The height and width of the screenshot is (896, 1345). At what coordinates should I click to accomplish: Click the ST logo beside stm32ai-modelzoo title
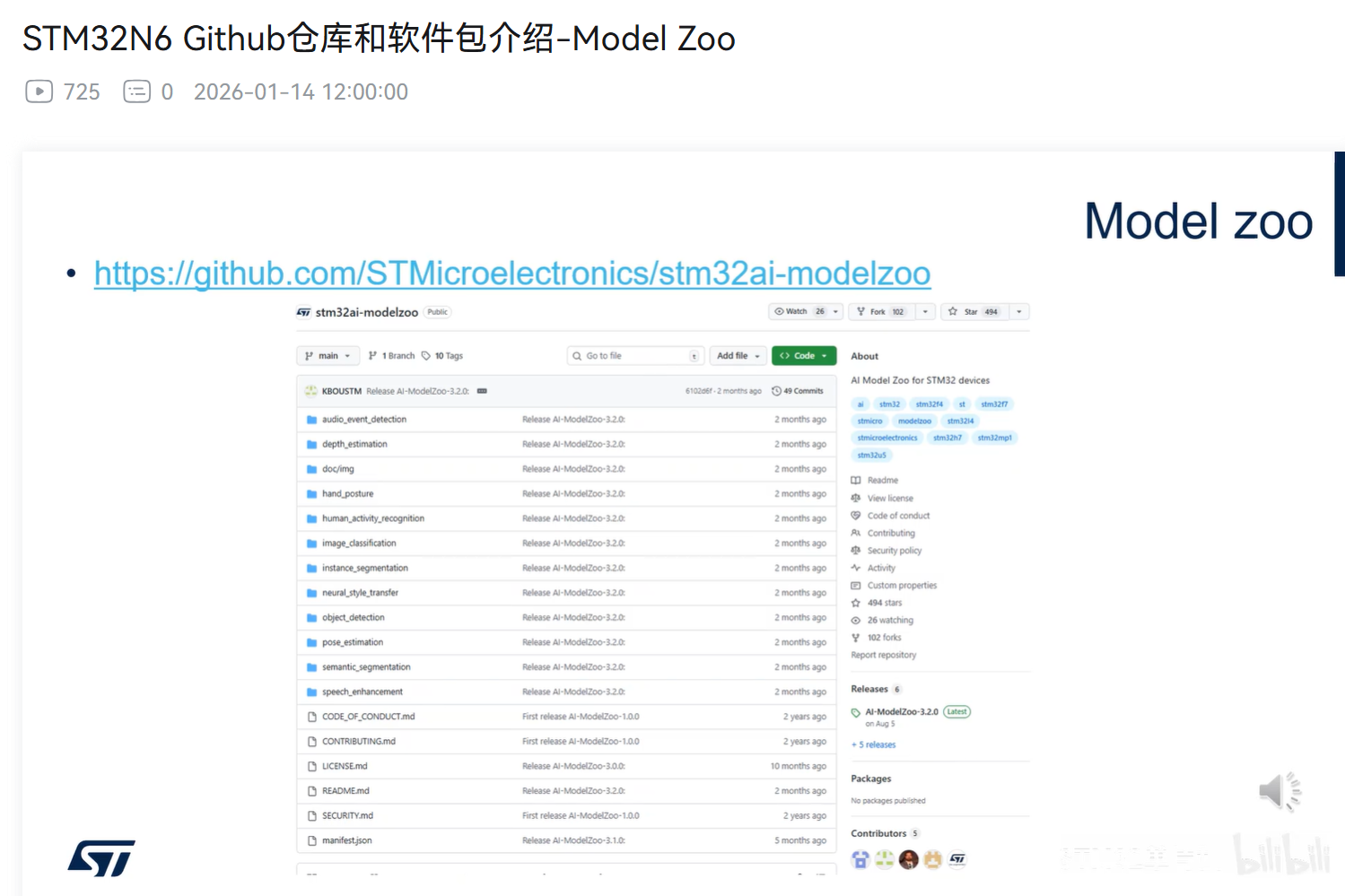pyautogui.click(x=303, y=312)
